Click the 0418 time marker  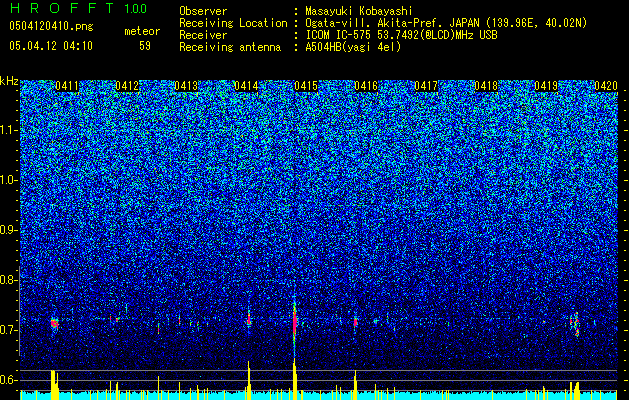pos(486,86)
